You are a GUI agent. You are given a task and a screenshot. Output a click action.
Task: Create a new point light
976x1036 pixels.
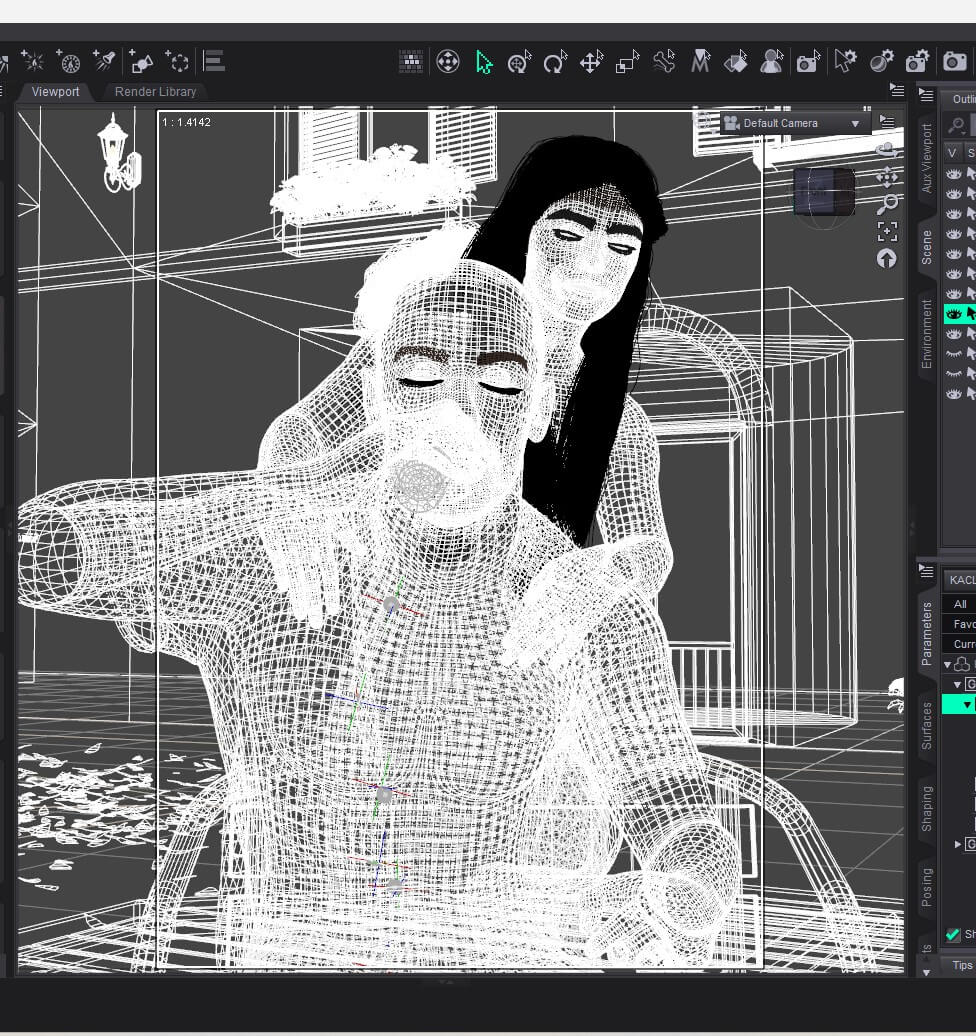coord(32,61)
